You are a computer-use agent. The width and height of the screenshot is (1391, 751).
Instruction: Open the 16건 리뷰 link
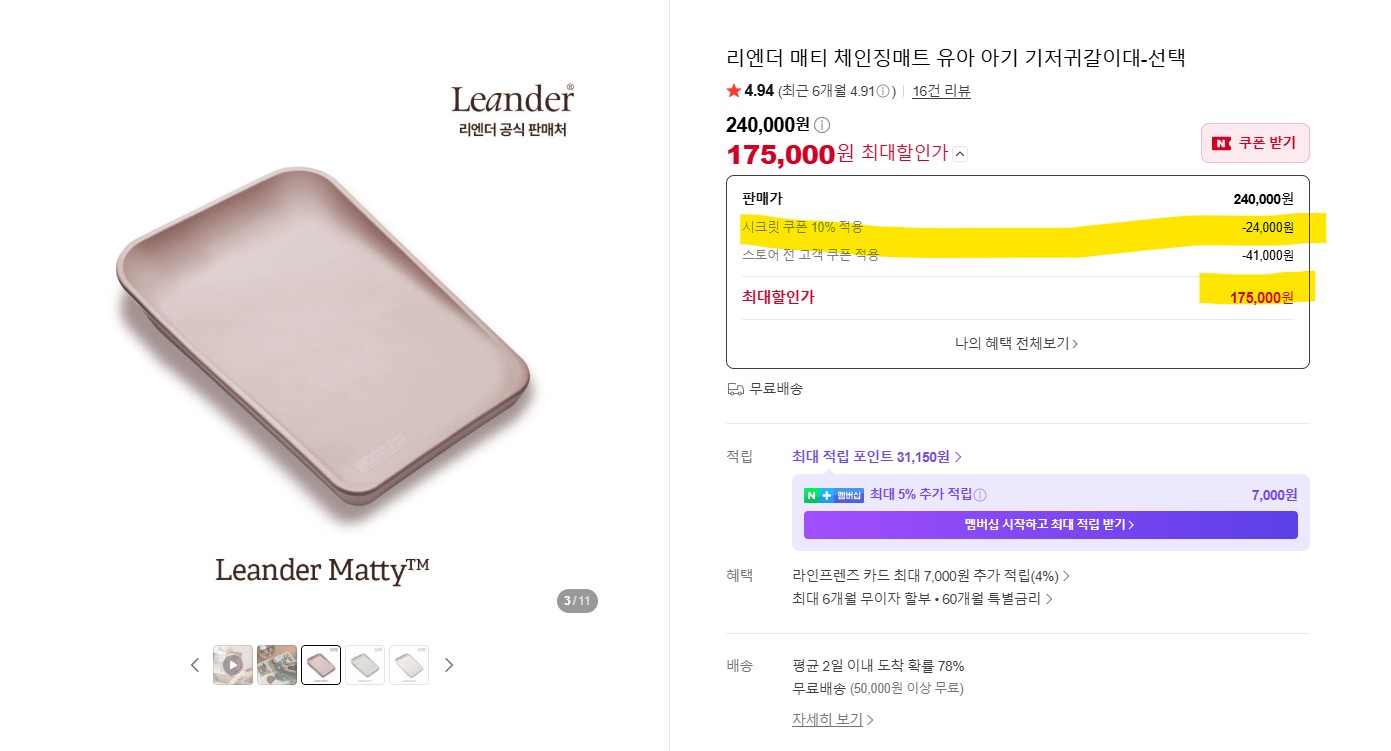pos(941,91)
